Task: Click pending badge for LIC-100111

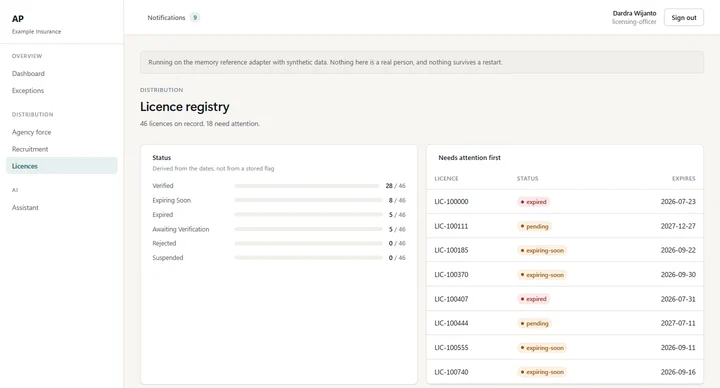Action: pos(534,226)
